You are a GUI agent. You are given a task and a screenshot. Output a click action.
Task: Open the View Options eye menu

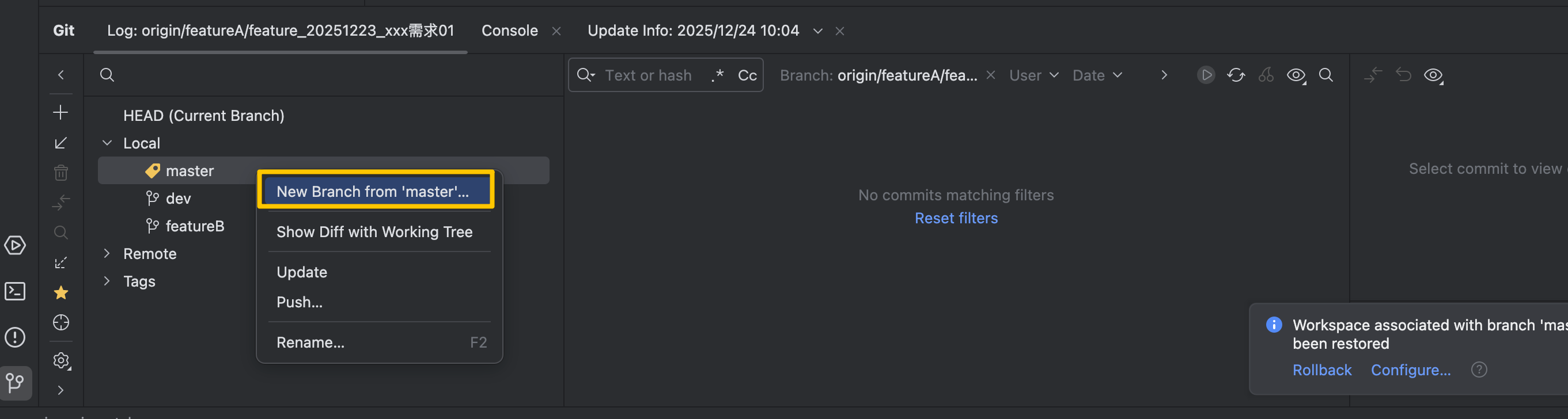[x=1297, y=75]
